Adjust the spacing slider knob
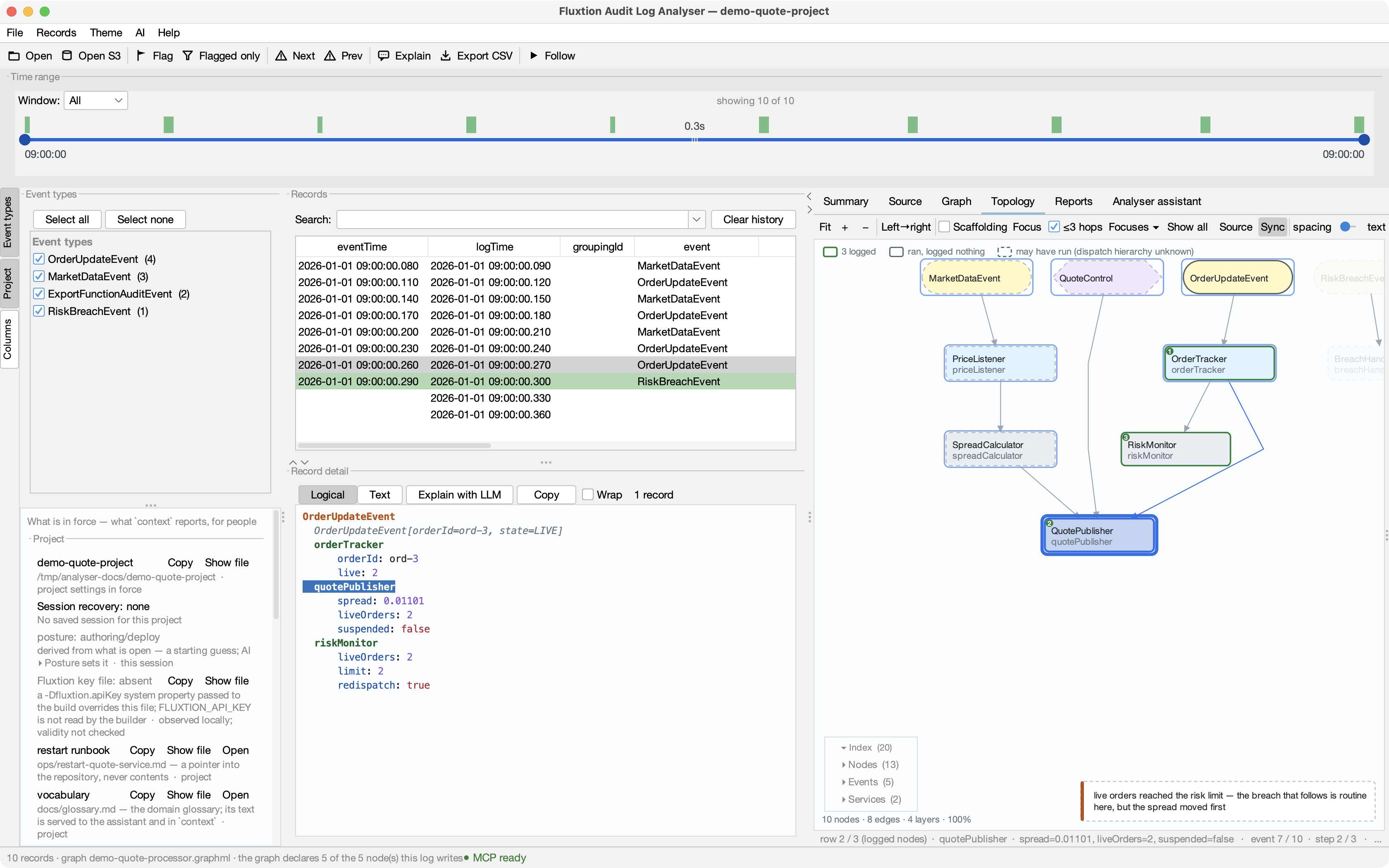 point(1345,227)
